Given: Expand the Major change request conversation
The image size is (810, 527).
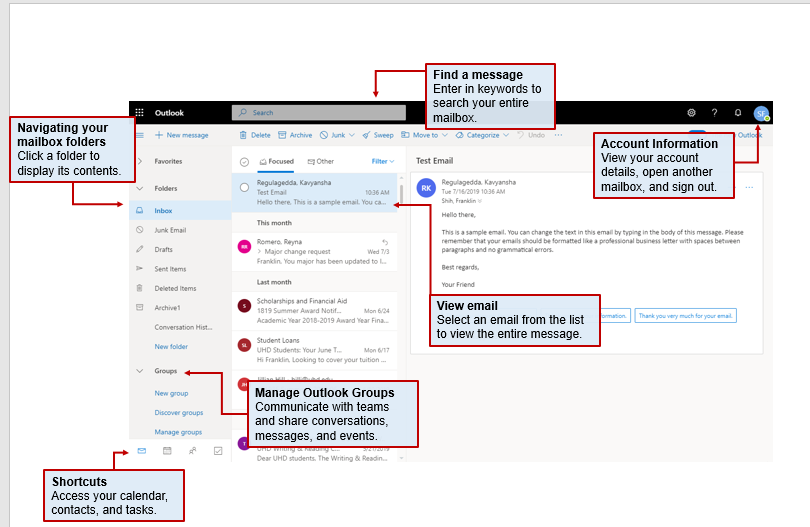Looking at the screenshot, I should pos(259,252).
